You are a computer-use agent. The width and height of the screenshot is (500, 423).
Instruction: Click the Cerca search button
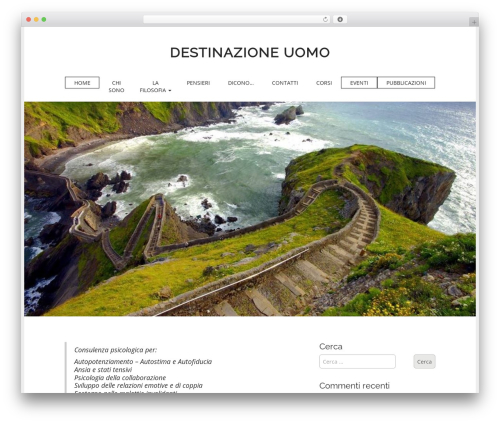click(424, 362)
